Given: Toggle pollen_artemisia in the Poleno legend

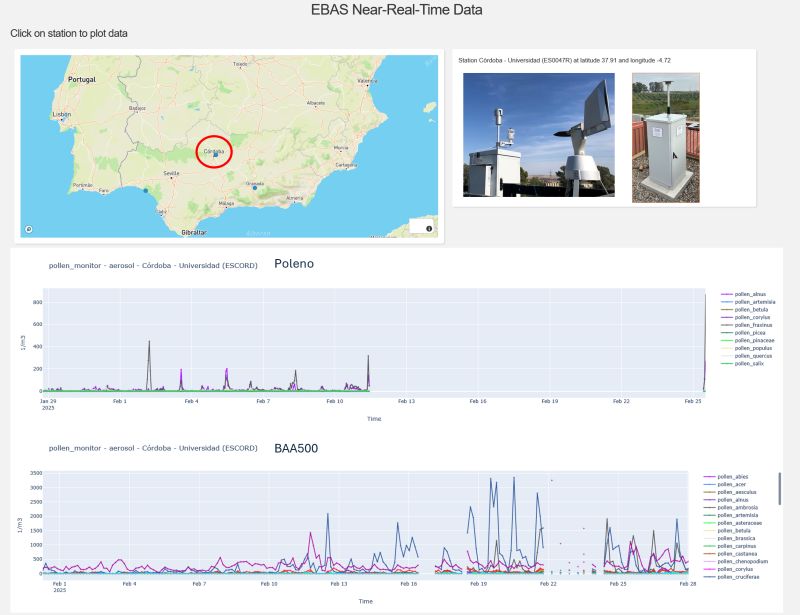Looking at the screenshot, I should click(748, 302).
